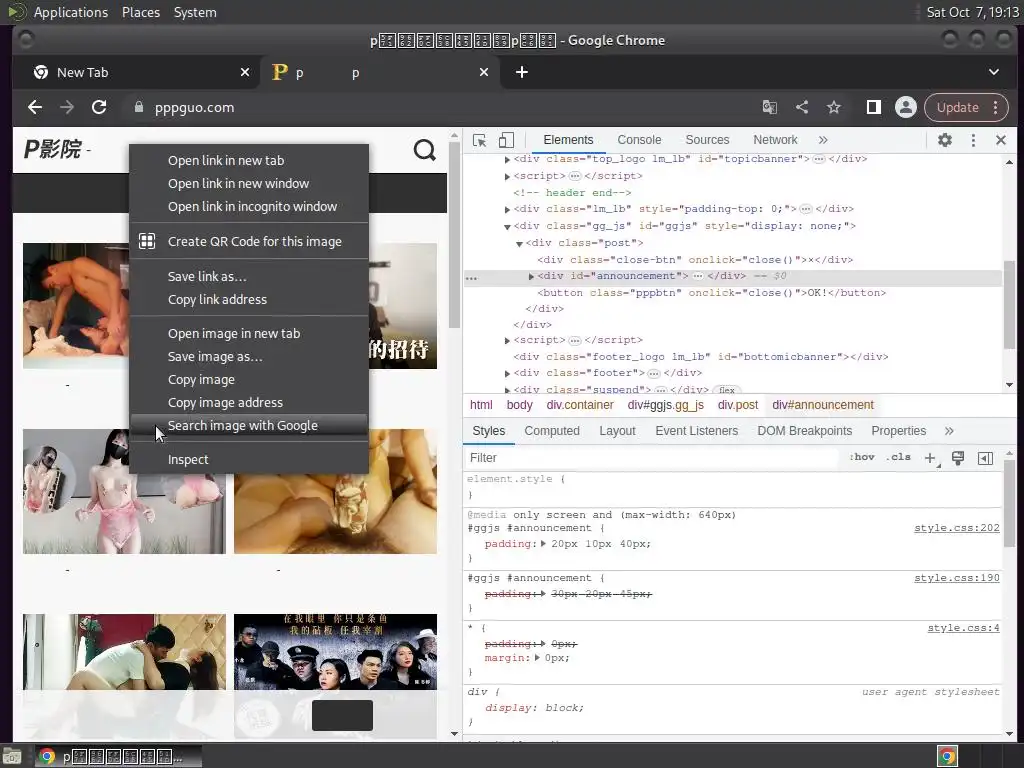Open the Chrome profile avatar
1024x768 pixels.
click(x=906, y=107)
